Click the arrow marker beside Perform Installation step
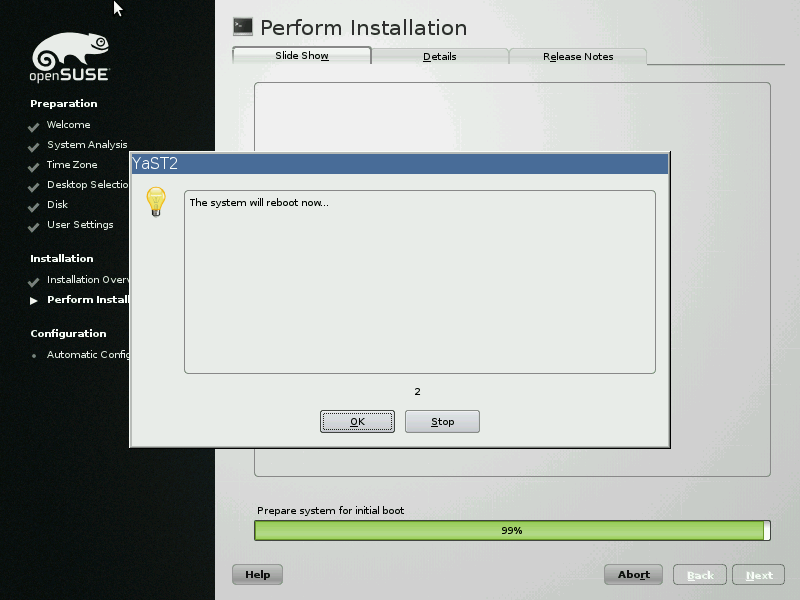 pyautogui.click(x=34, y=300)
